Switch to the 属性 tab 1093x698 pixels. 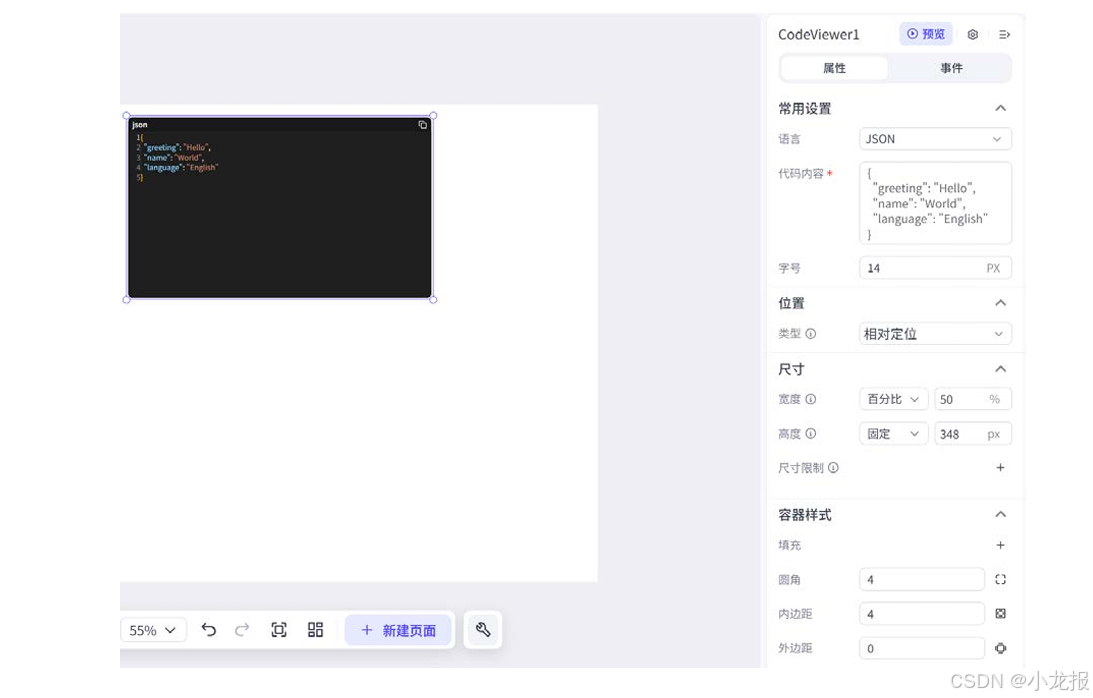click(835, 68)
